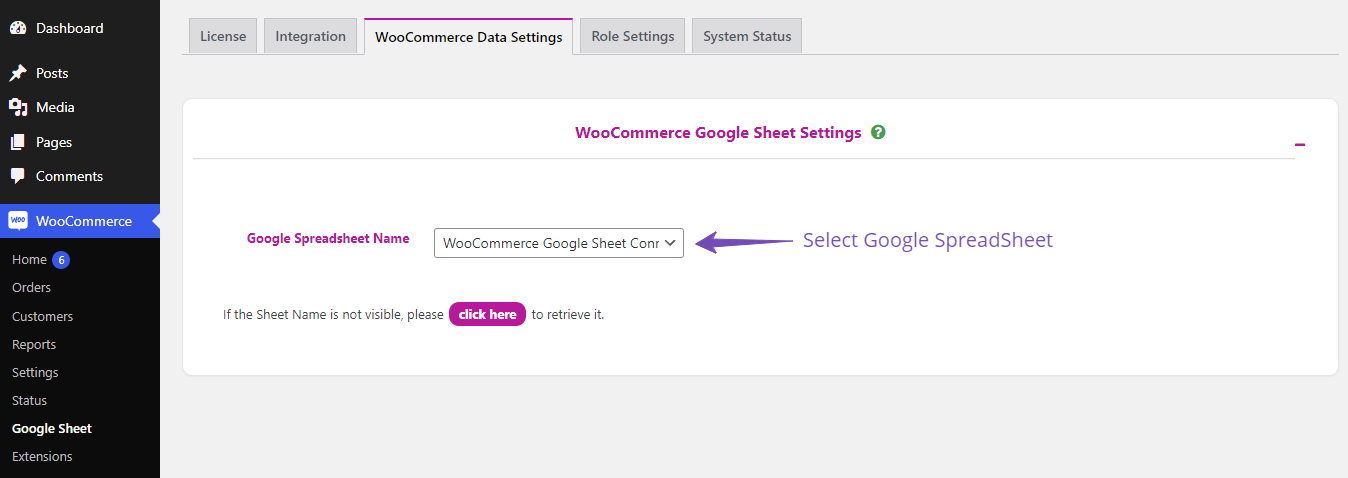The width and height of the screenshot is (1348, 478).
Task: Open the Reports submenu item
Action: click(x=34, y=344)
